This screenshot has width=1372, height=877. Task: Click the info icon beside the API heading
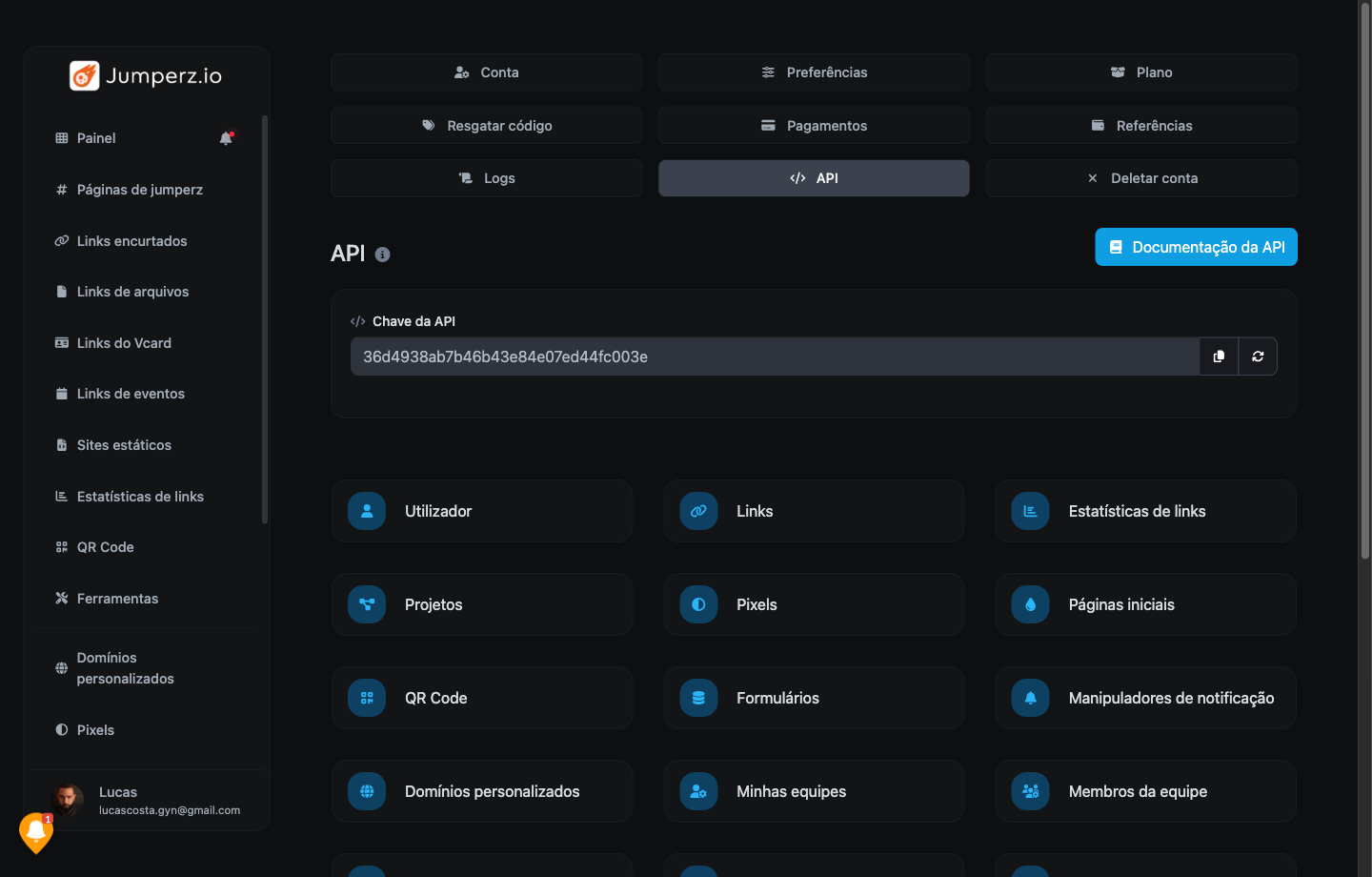click(x=382, y=255)
